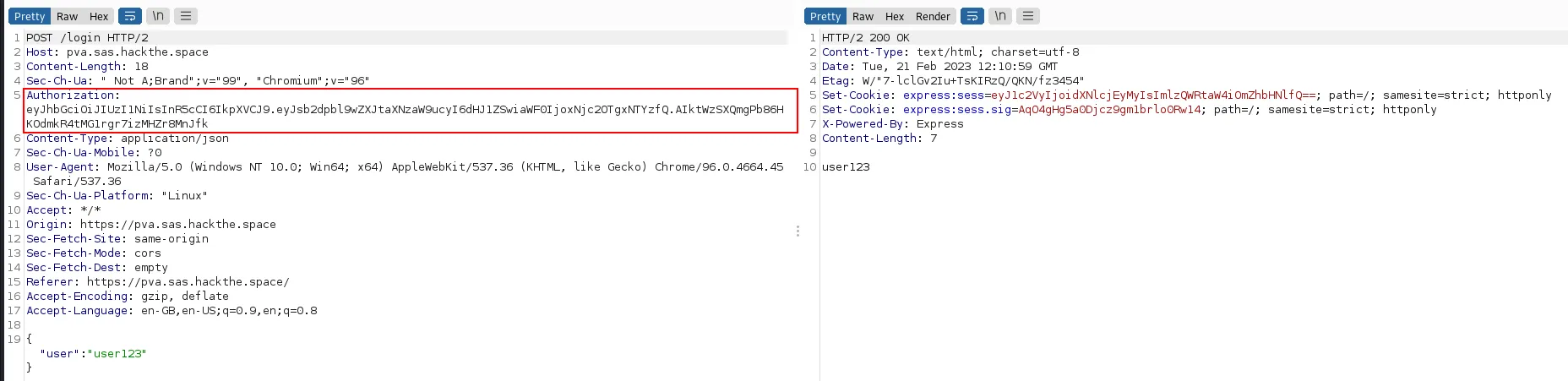Image resolution: width=1568 pixels, height=381 pixels.
Task: Select the response Pretty tab
Action: [x=825, y=16]
